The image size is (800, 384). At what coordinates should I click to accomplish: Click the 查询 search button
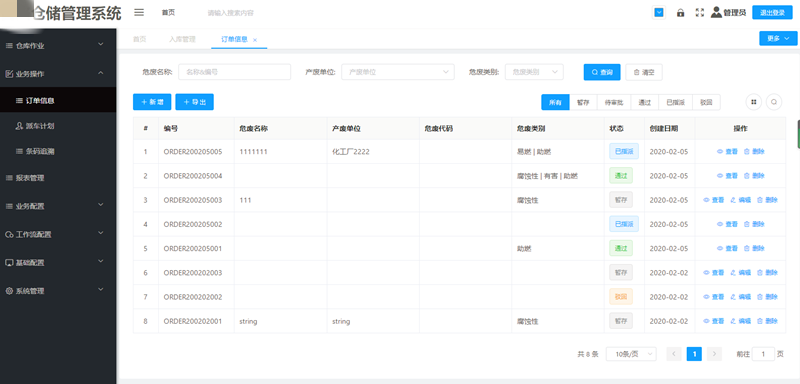(602, 72)
